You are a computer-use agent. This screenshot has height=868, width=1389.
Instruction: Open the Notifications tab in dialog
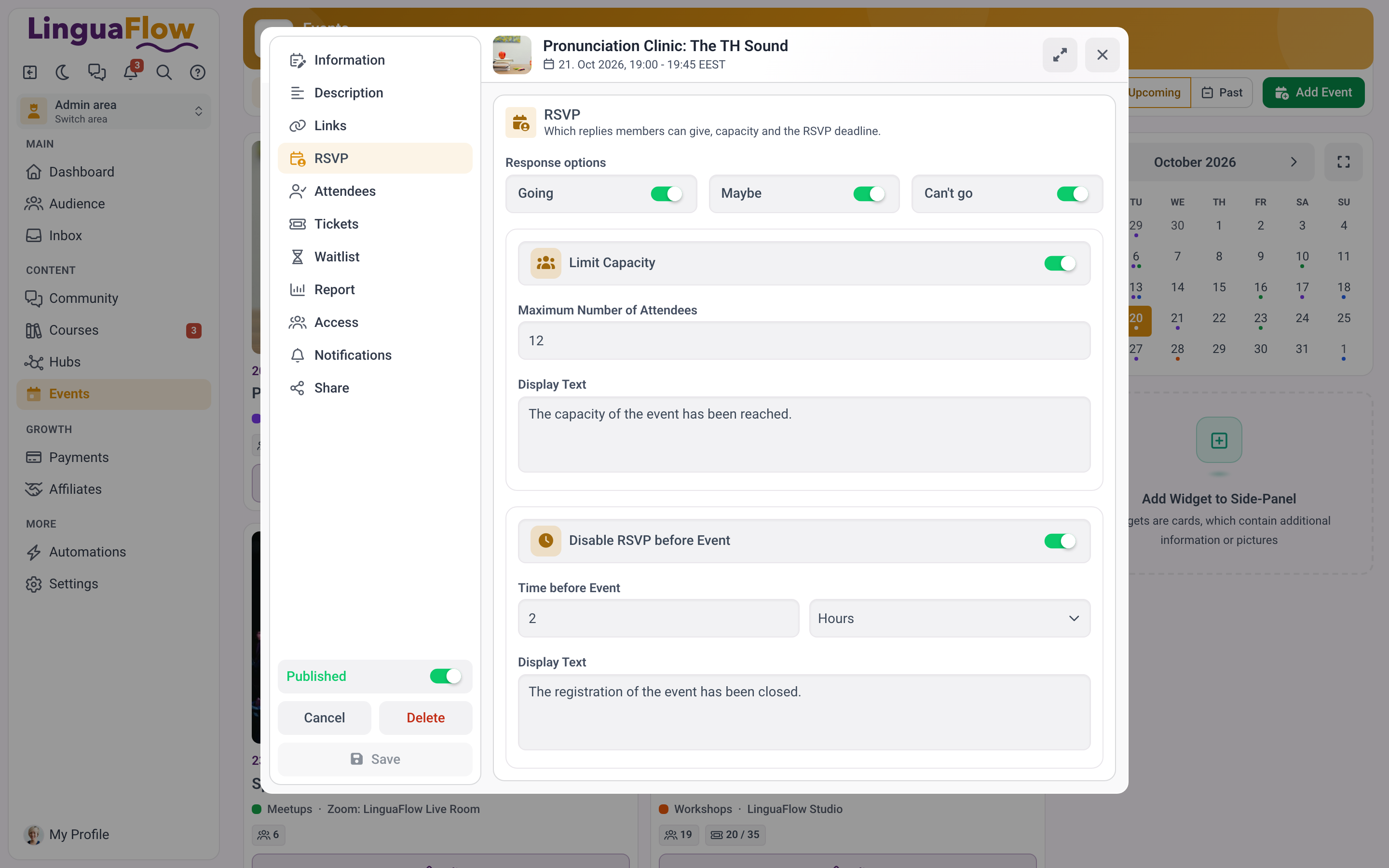click(375, 355)
